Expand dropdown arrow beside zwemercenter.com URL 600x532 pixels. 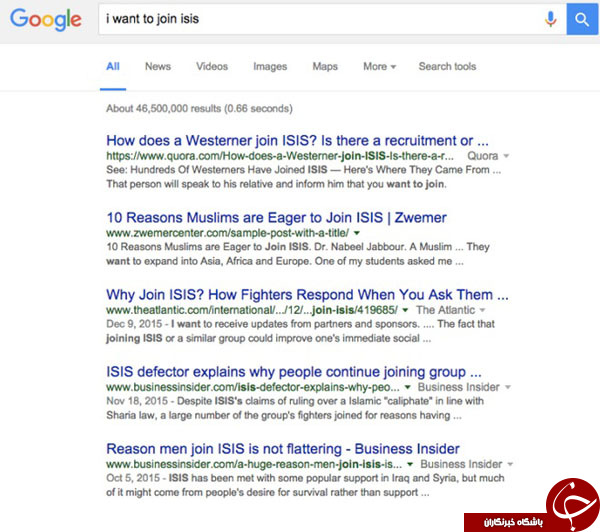(357, 233)
